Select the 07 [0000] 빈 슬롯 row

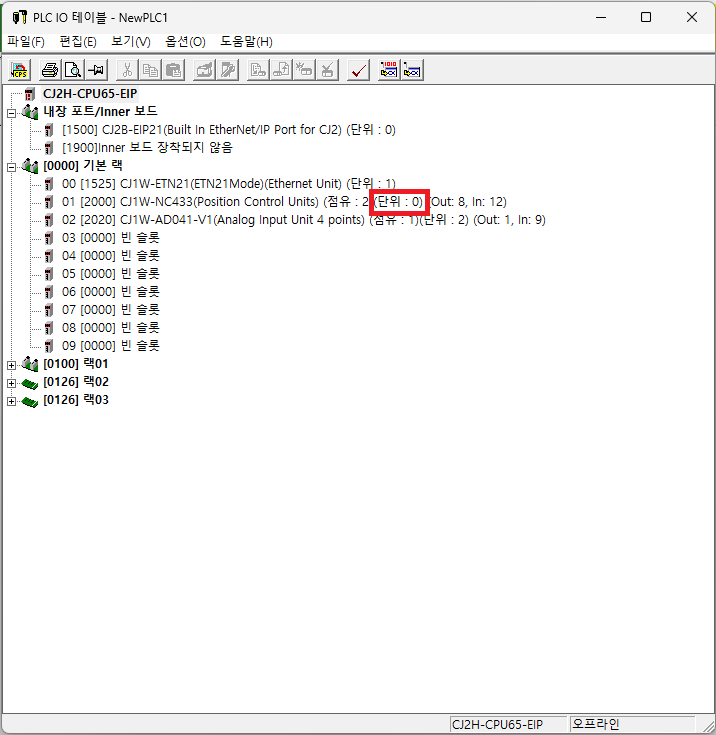coord(111,310)
